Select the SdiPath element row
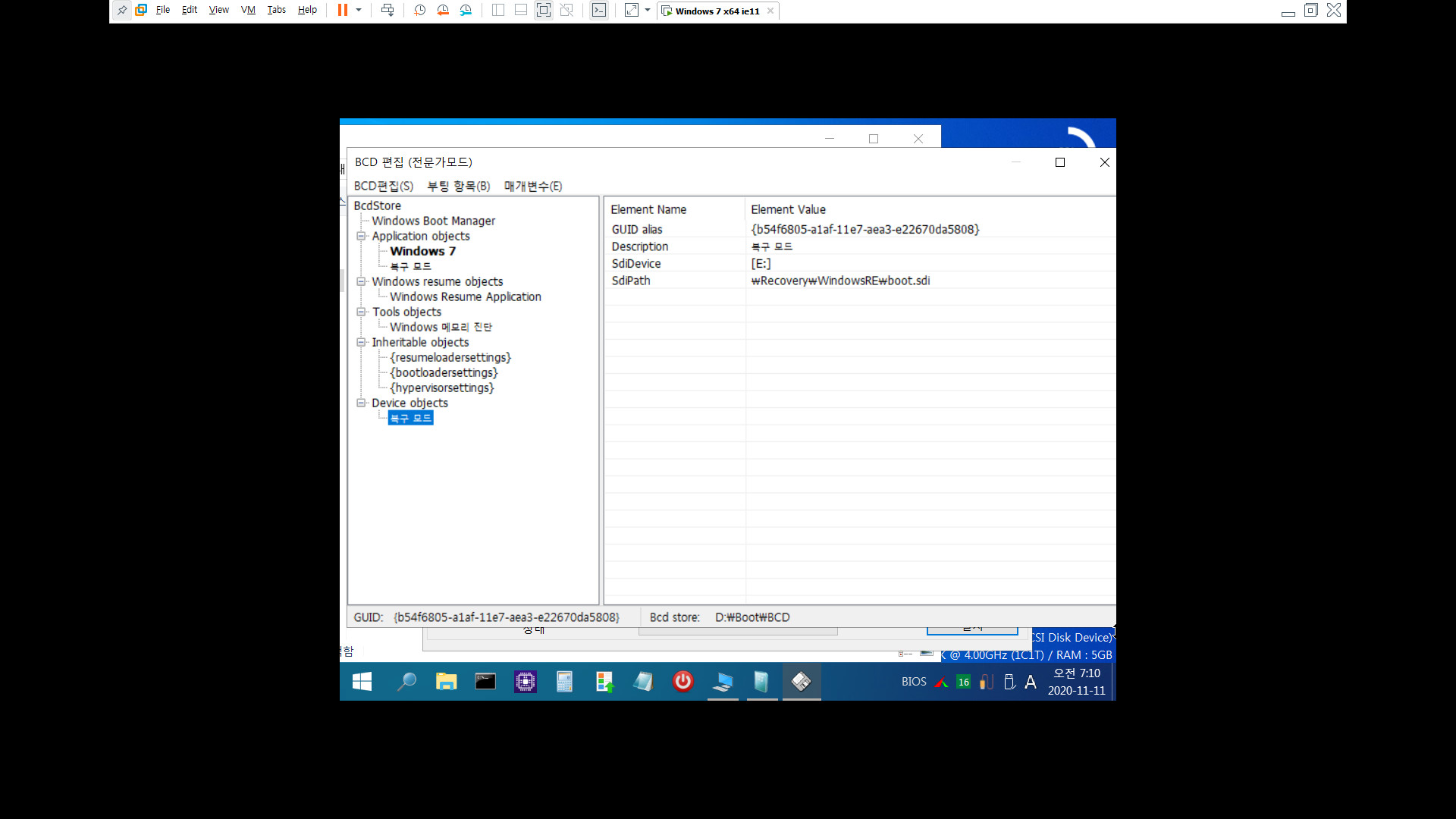1456x819 pixels. pyautogui.click(x=860, y=281)
